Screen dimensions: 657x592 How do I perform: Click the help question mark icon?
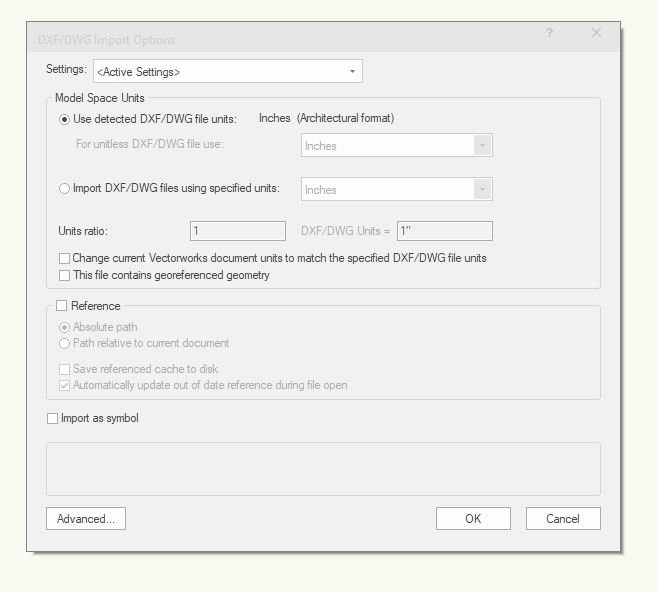point(549,34)
